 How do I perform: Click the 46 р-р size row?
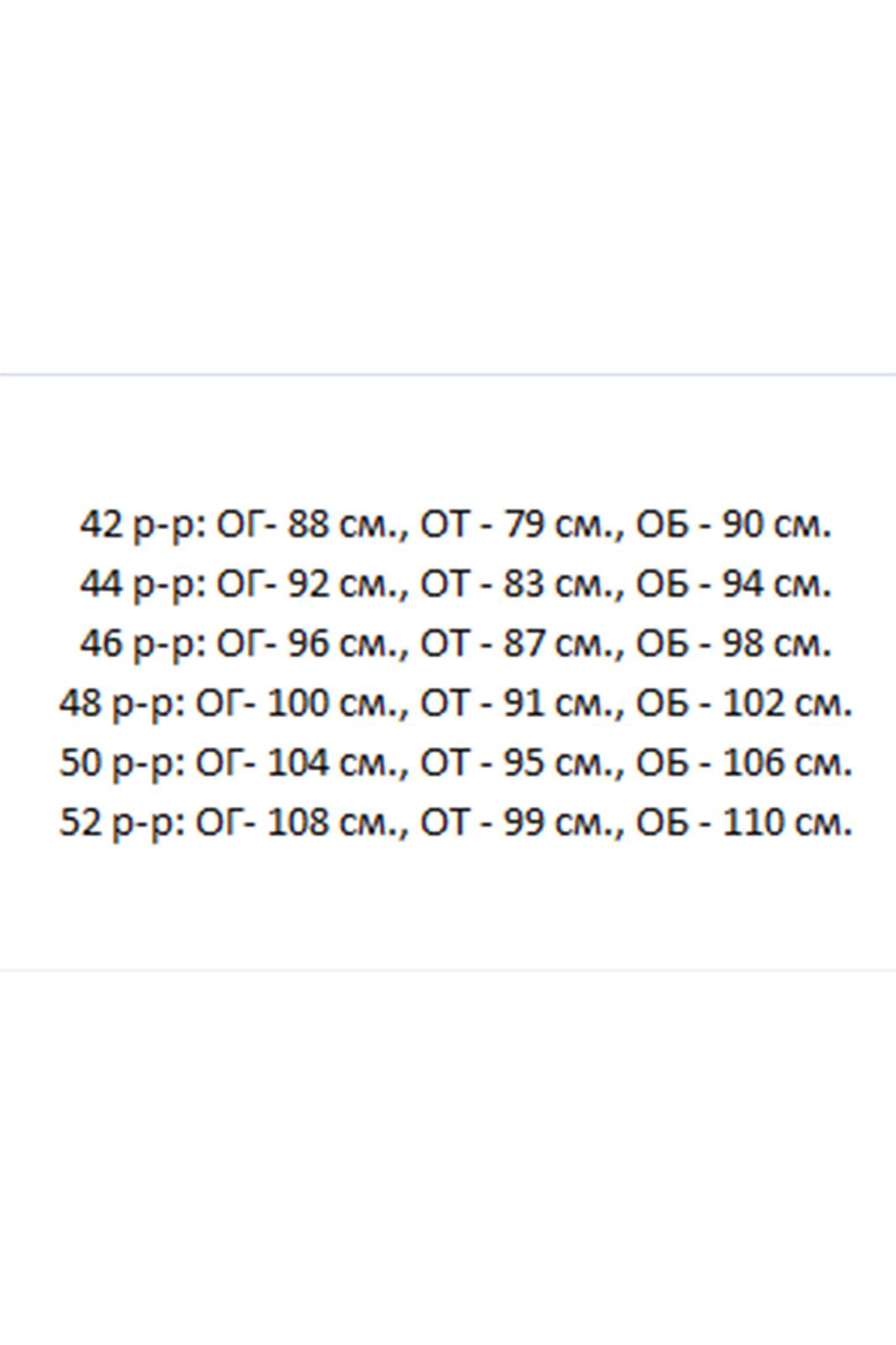point(456,644)
